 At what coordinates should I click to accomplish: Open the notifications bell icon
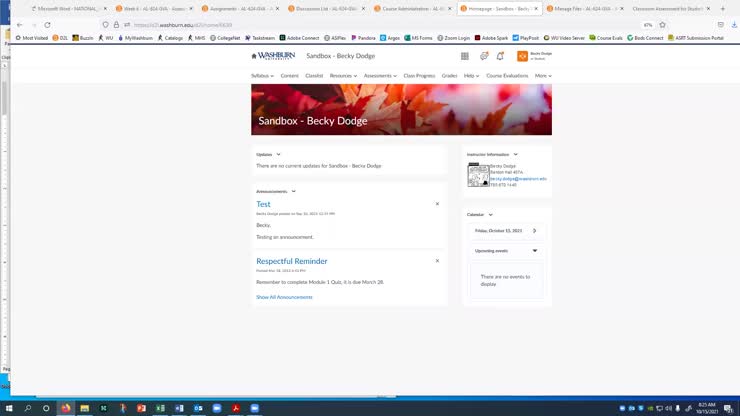coord(500,56)
